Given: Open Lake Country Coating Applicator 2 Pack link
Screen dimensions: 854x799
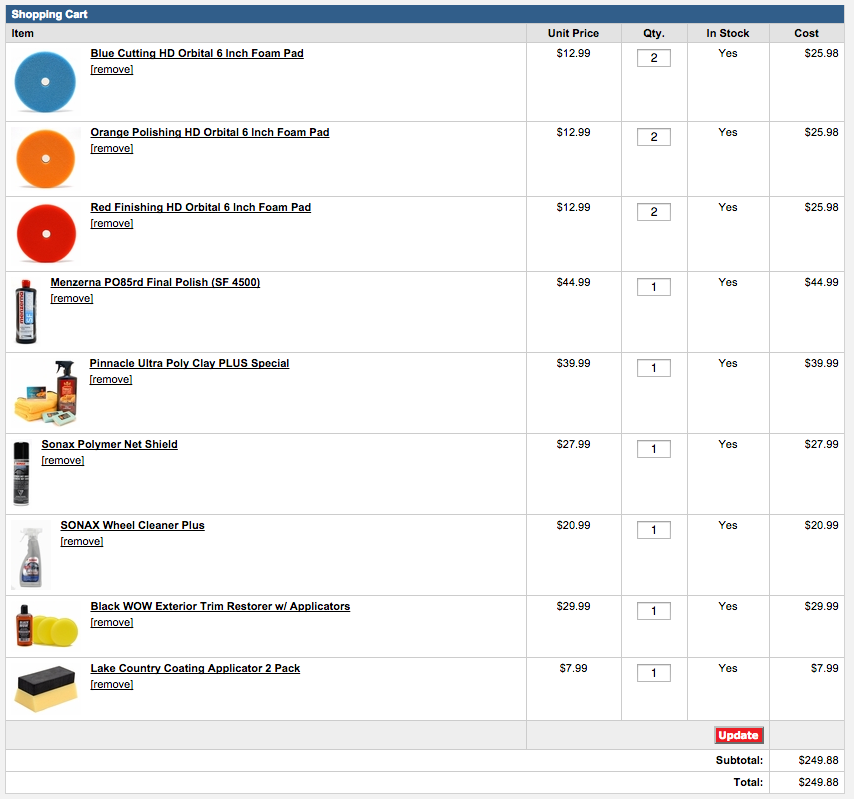Looking at the screenshot, I should click(195, 669).
